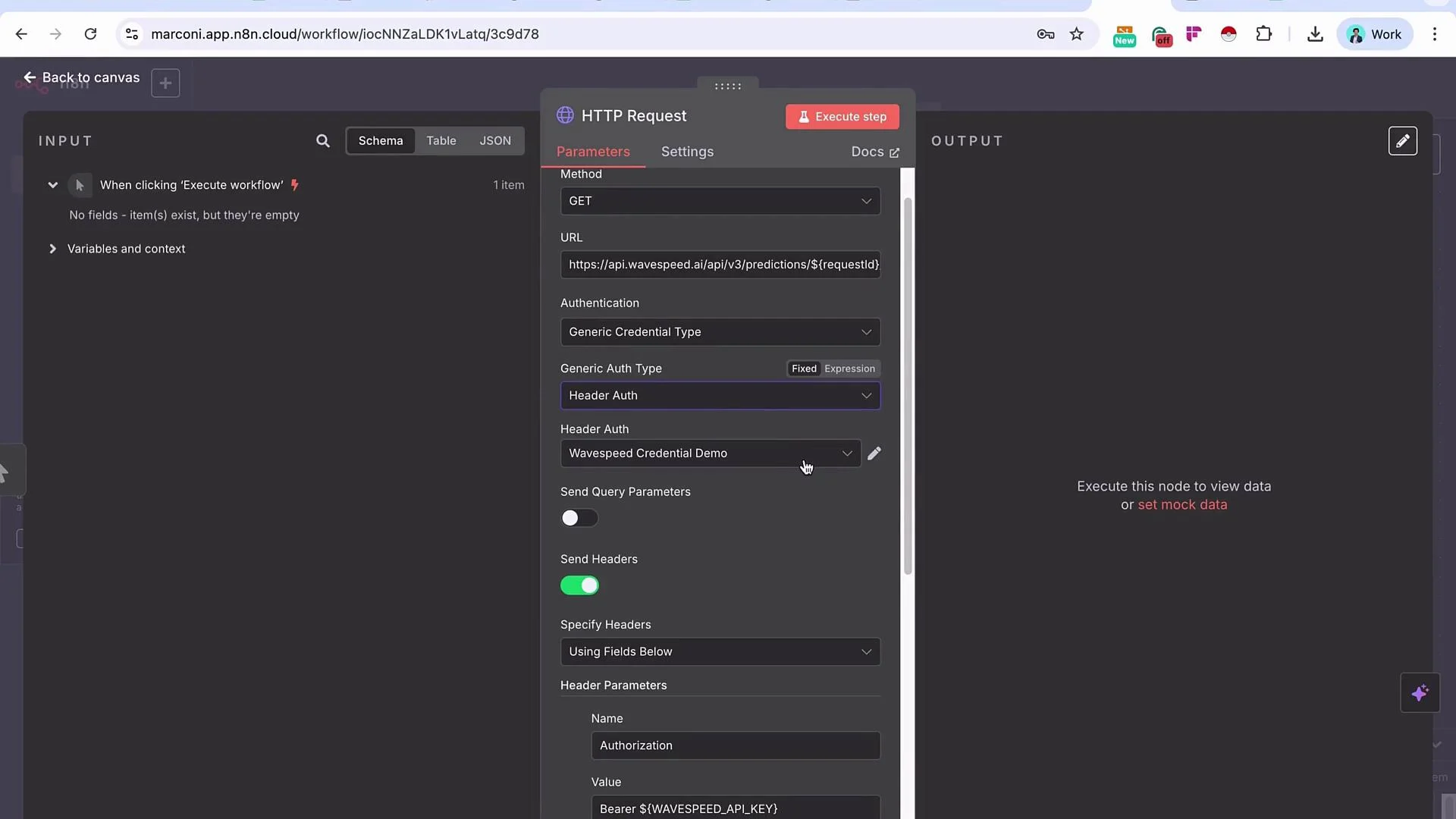Click the password key icon
Screen dimensions: 1456x819
[1046, 34]
